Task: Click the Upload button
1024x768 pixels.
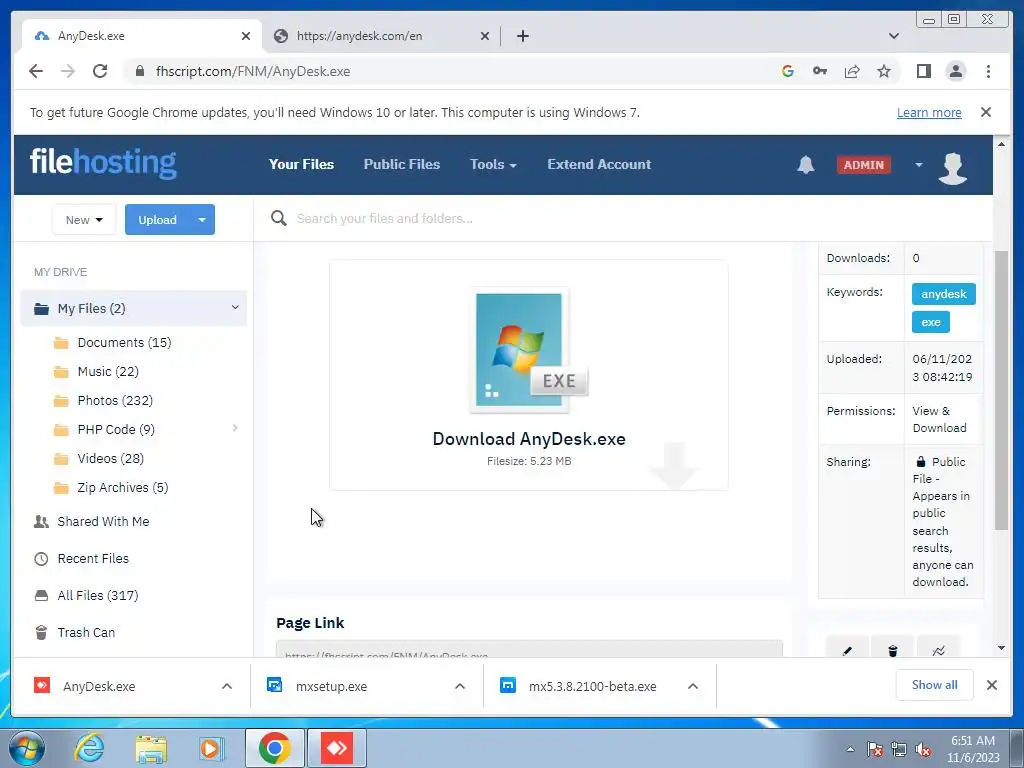Action: click(x=157, y=219)
